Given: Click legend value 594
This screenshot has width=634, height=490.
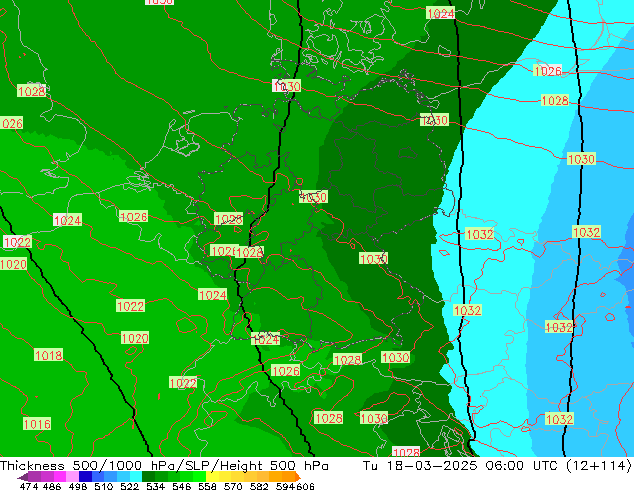Looking at the screenshot, I should click(x=285, y=486).
